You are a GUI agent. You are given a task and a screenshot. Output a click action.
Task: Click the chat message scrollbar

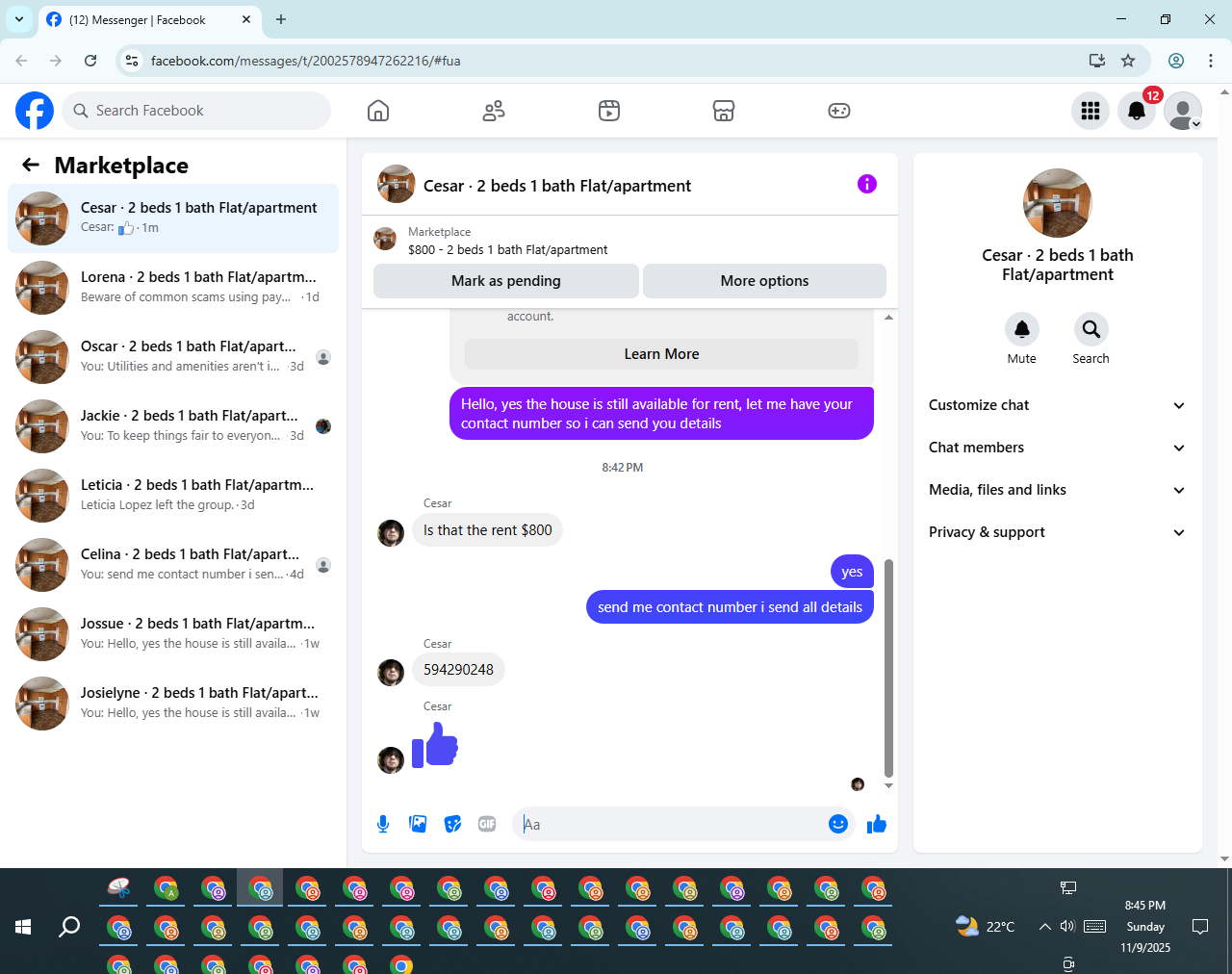[888, 668]
